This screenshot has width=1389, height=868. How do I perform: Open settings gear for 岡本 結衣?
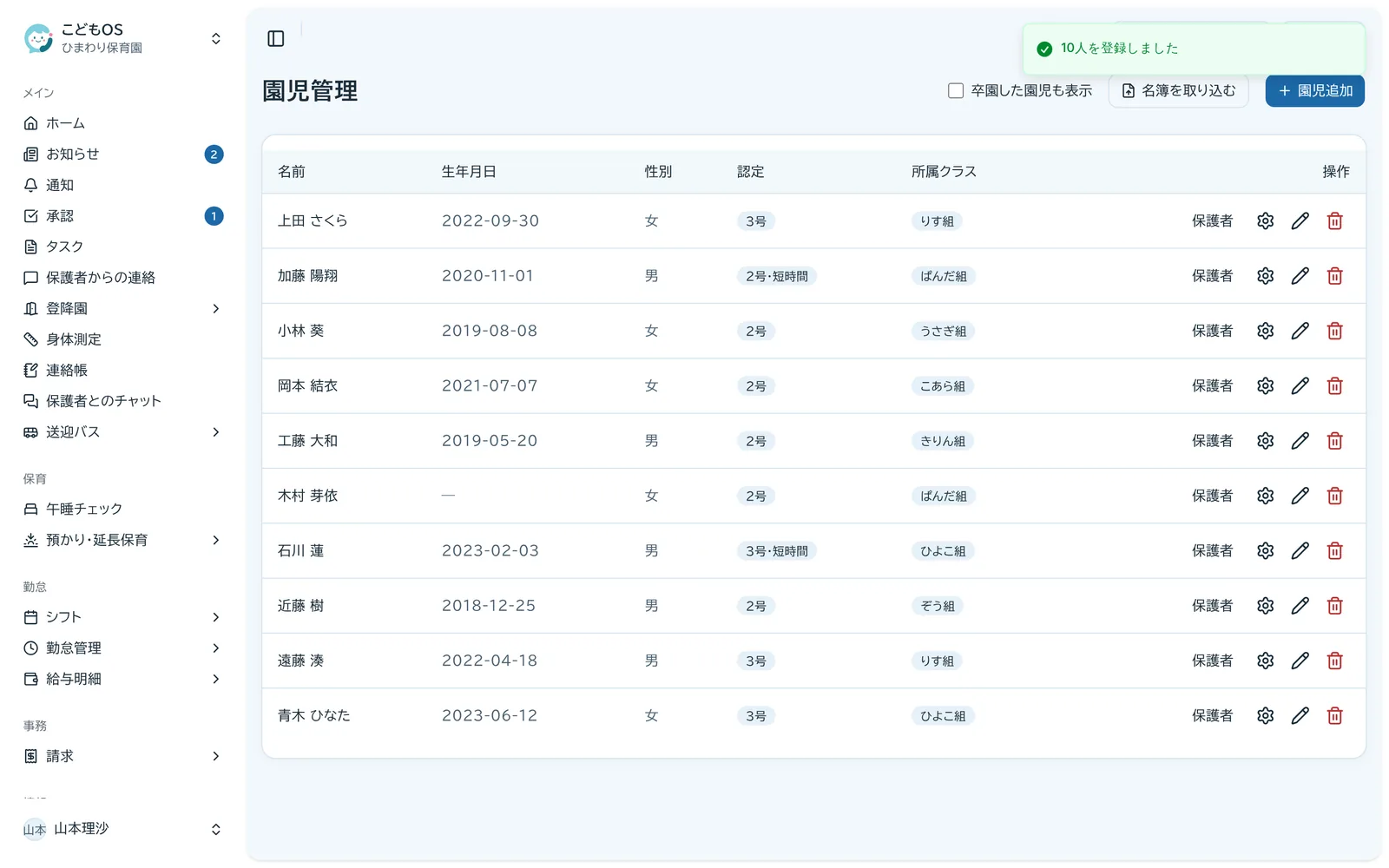1265,385
